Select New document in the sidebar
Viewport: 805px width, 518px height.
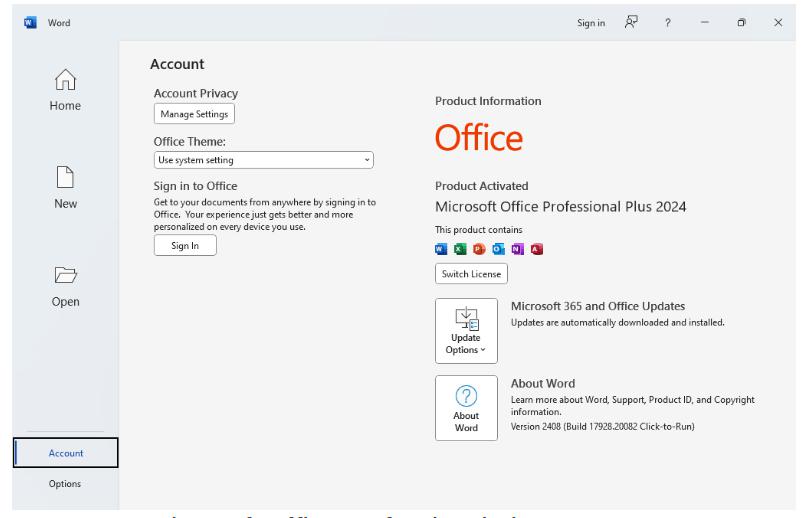[65, 188]
